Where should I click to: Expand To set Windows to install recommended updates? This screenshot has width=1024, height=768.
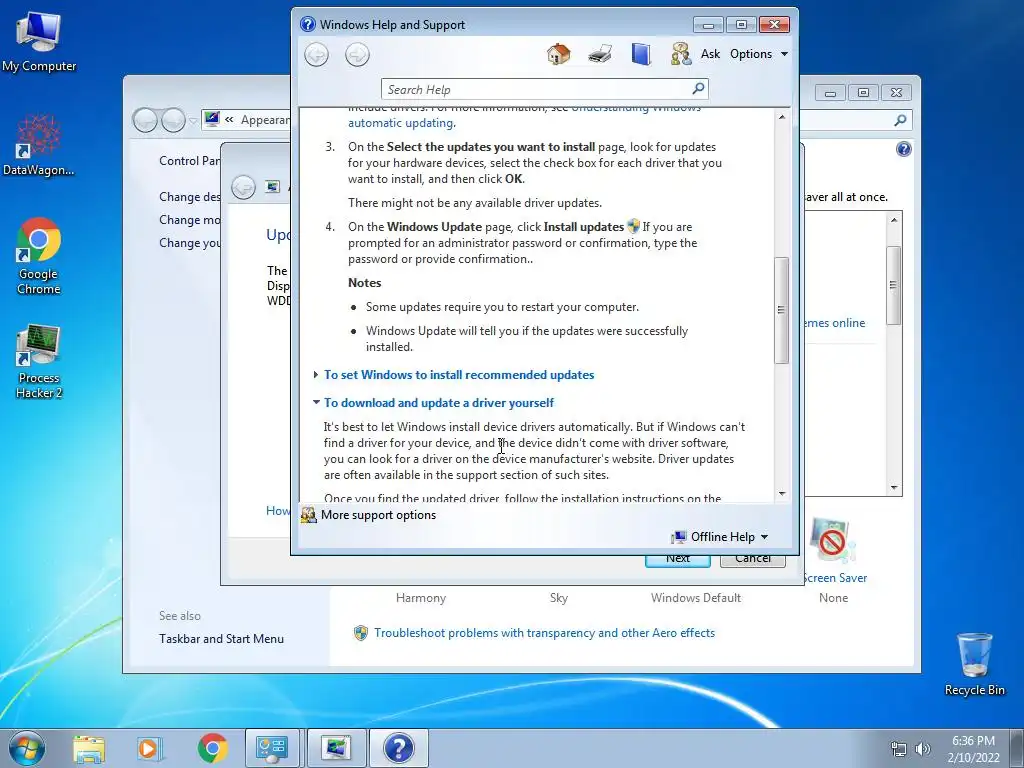[458, 375]
